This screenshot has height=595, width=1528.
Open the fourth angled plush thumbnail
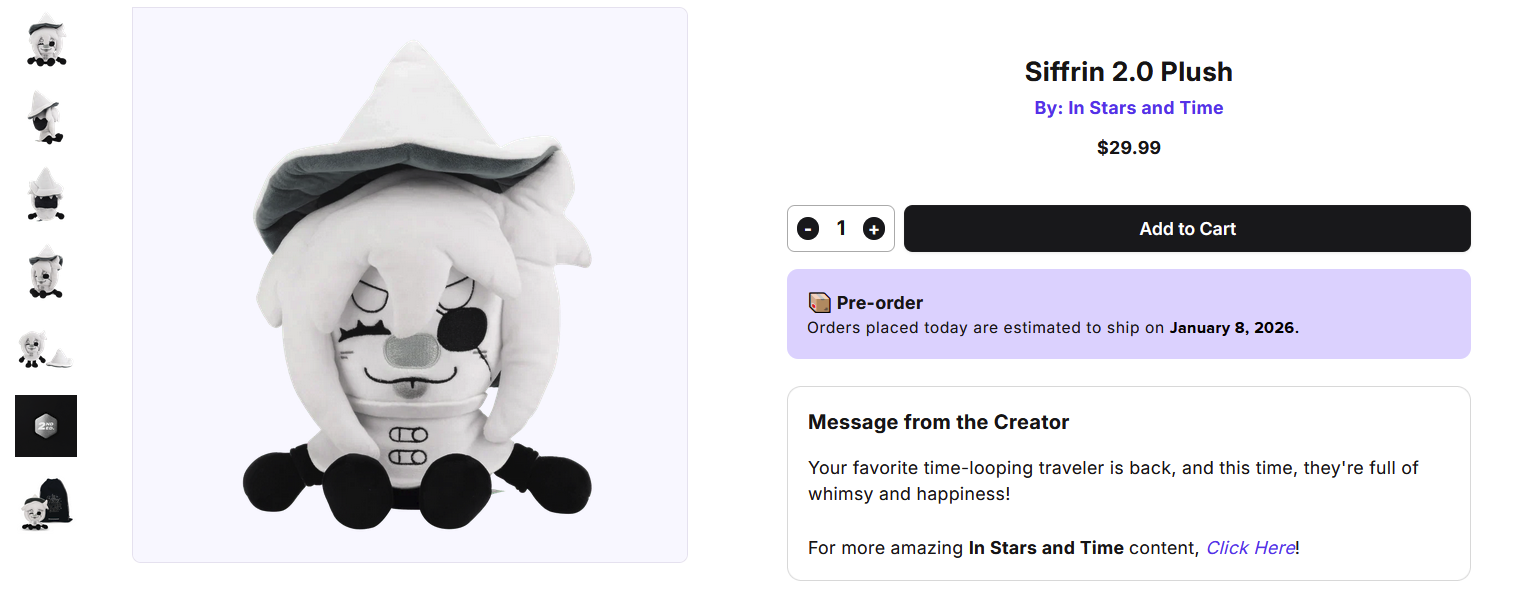click(46, 271)
